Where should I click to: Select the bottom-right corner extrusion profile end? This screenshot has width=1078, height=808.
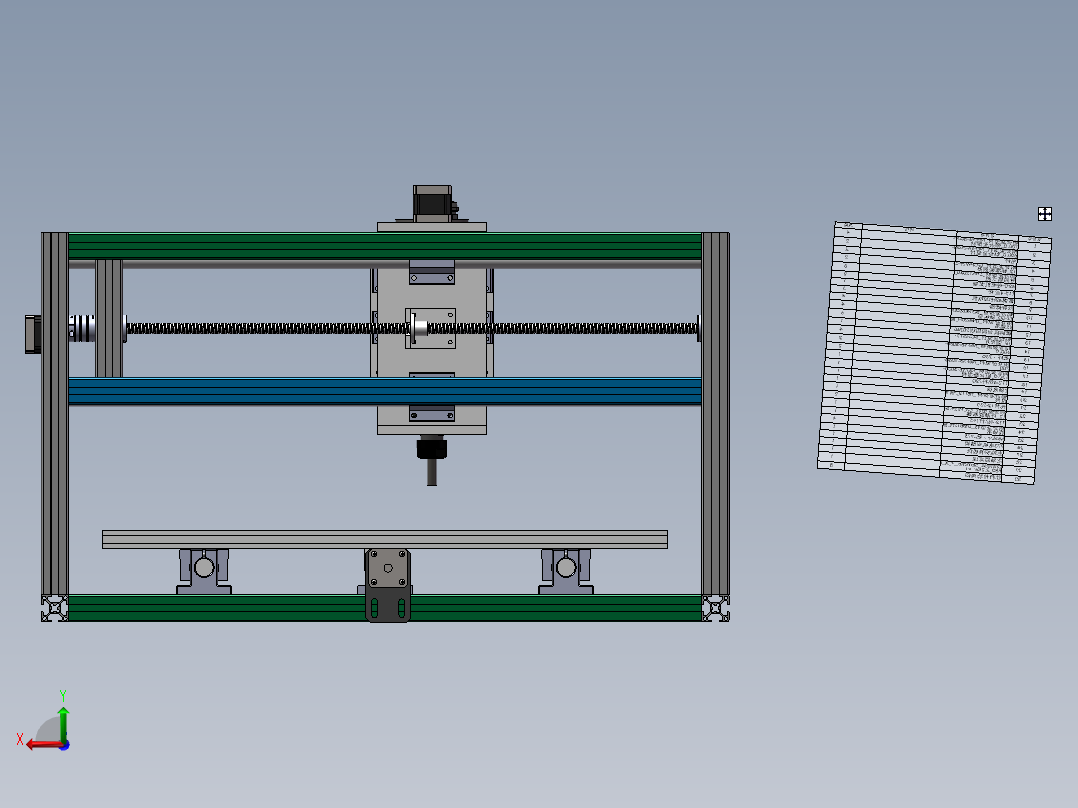pyautogui.click(x=716, y=609)
